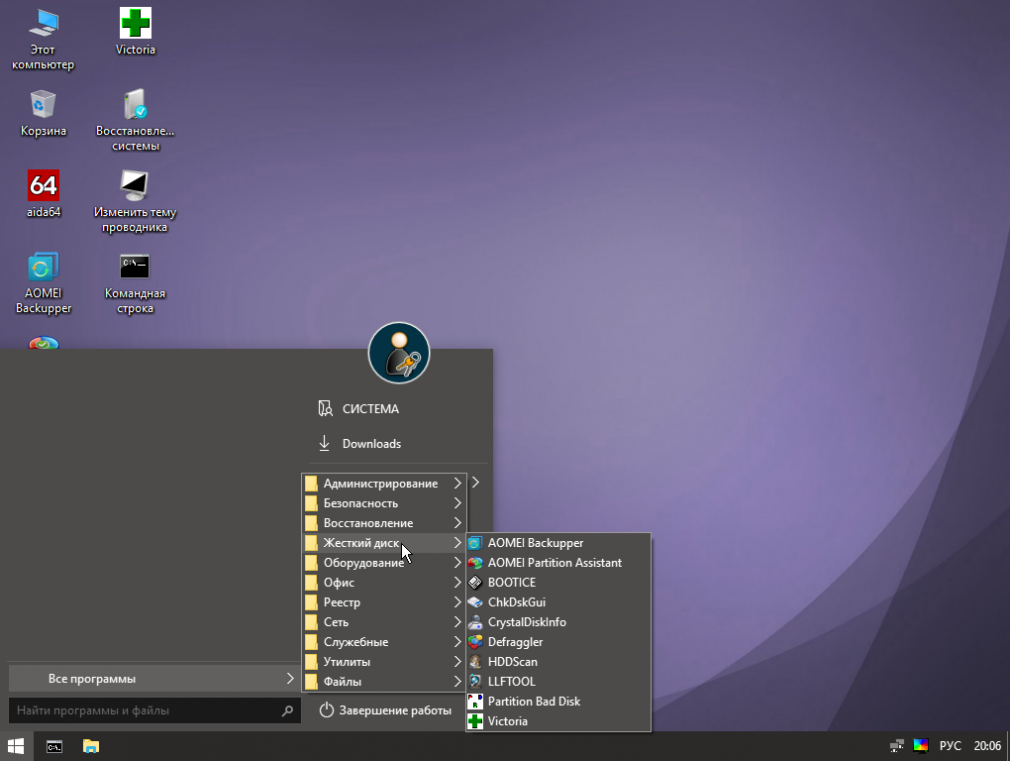Screen dimensions: 1010x761
Task: Expand the Утилиты folder submenu
Action: (x=384, y=662)
